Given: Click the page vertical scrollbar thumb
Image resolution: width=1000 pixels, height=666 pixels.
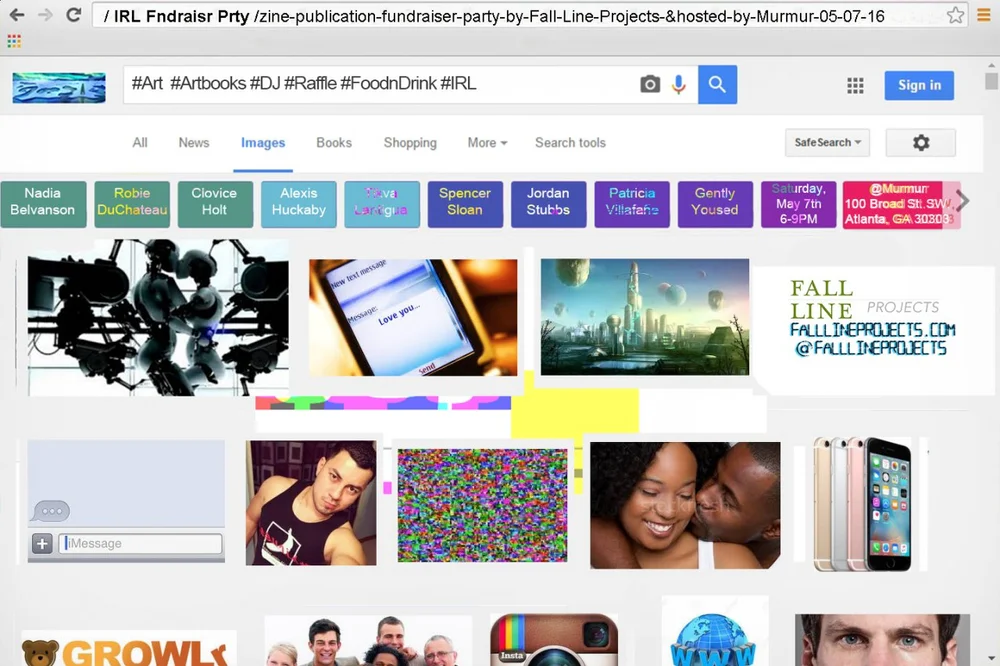Looking at the screenshot, I should pos(991,81).
